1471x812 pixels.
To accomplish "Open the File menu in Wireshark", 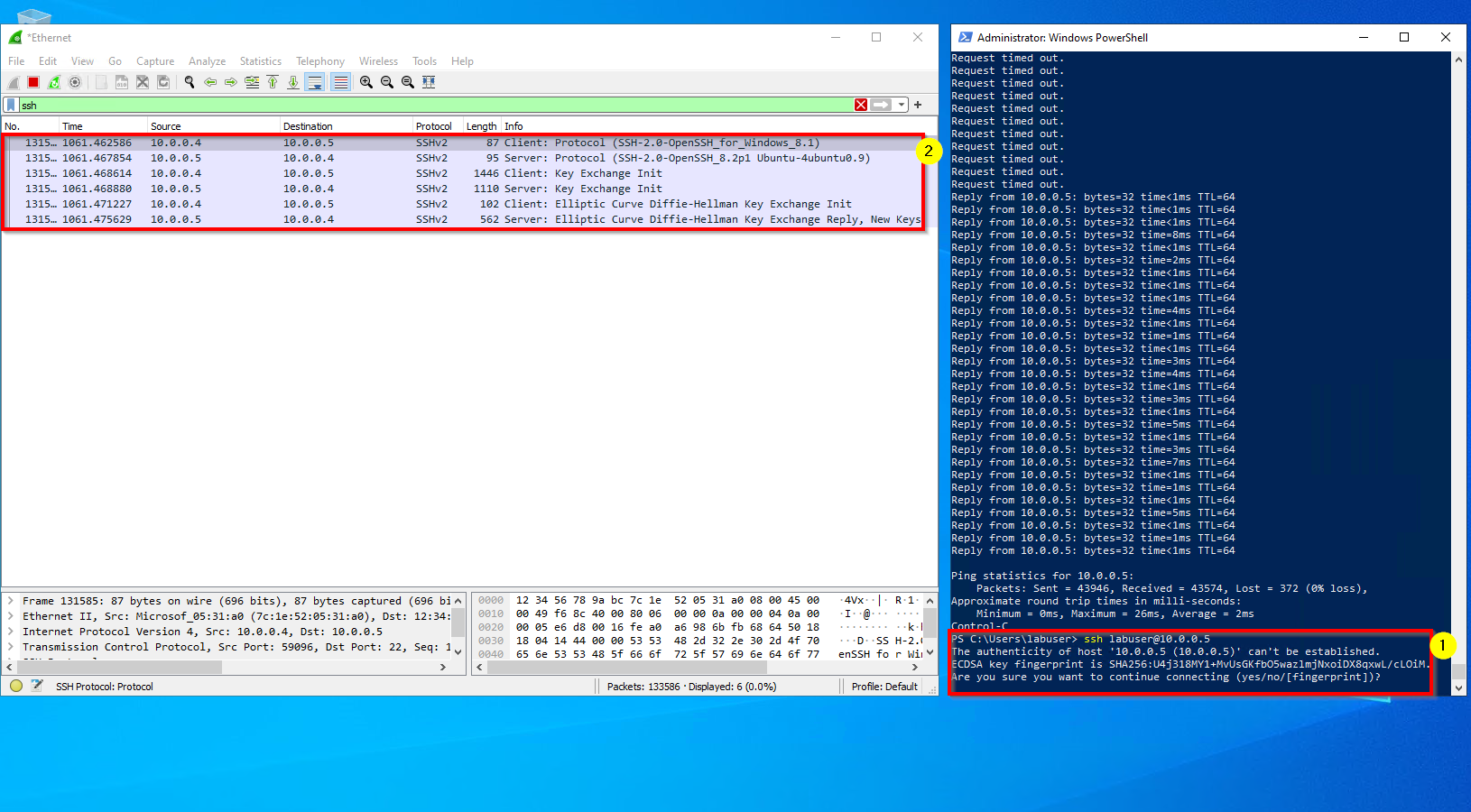I will [16, 61].
